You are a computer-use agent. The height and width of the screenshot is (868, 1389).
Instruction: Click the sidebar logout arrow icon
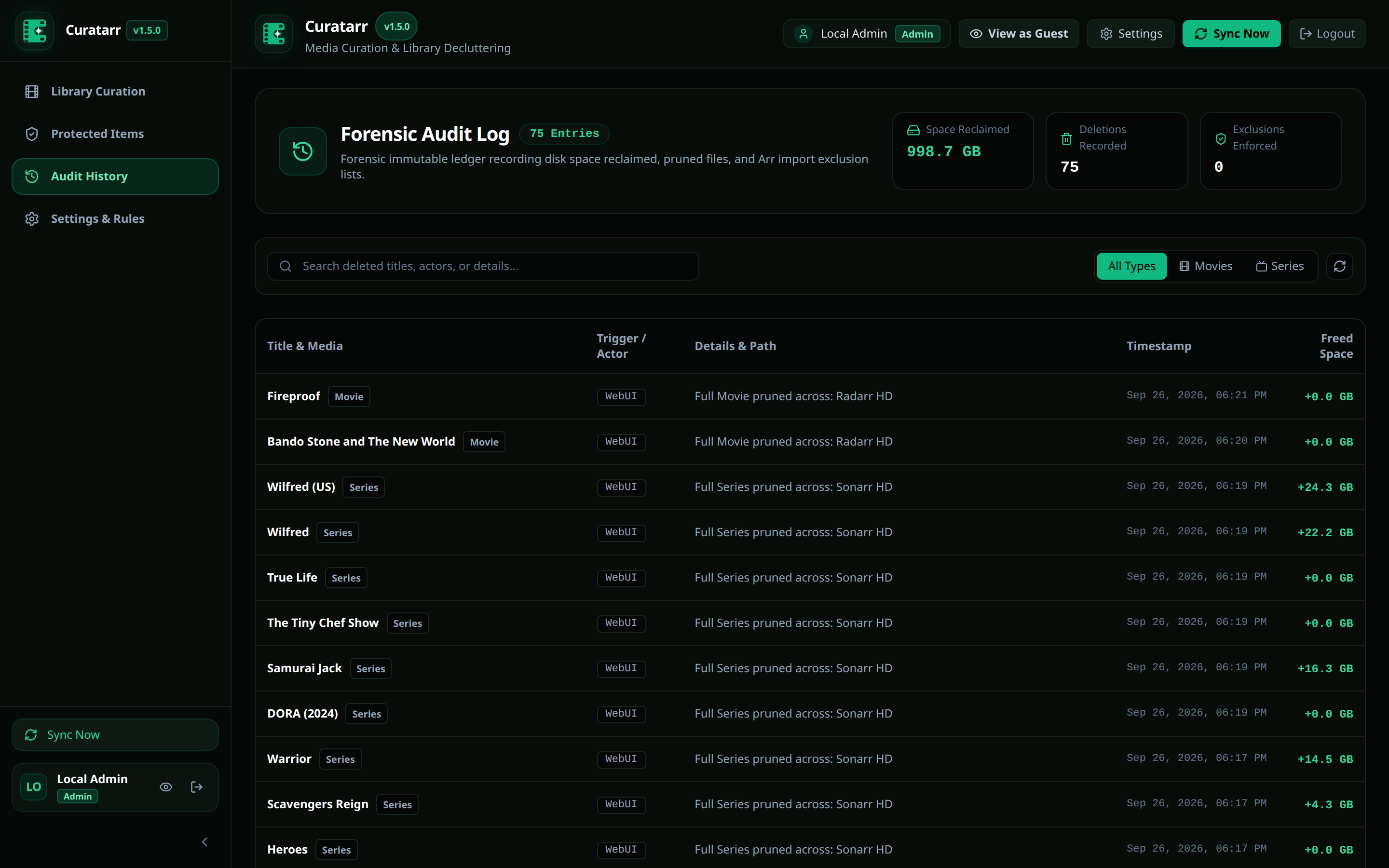[x=196, y=787]
